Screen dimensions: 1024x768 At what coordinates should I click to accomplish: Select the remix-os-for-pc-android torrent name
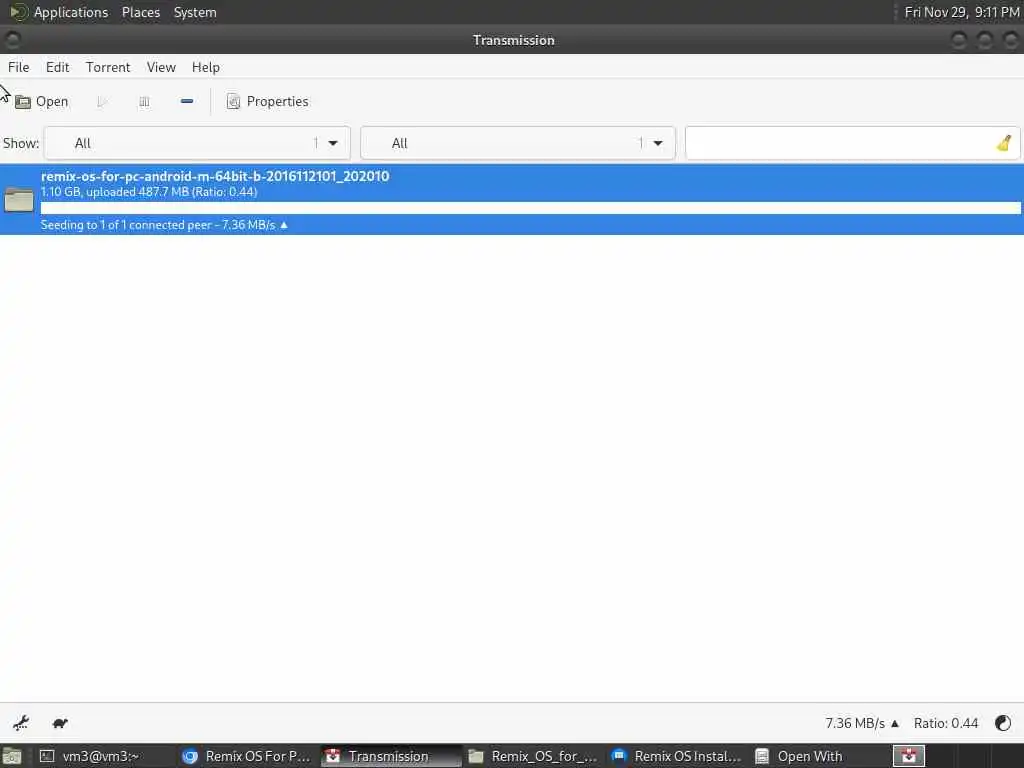coord(215,176)
